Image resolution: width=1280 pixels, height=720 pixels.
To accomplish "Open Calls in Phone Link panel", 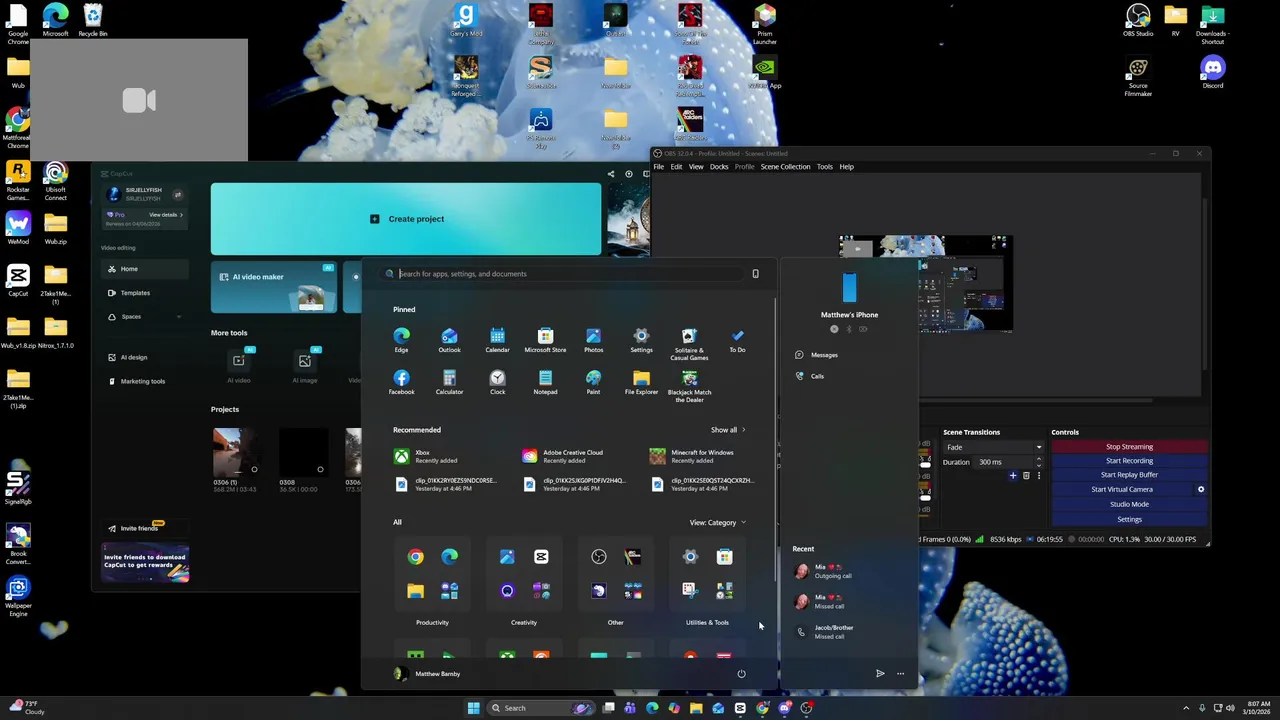I will [810, 376].
